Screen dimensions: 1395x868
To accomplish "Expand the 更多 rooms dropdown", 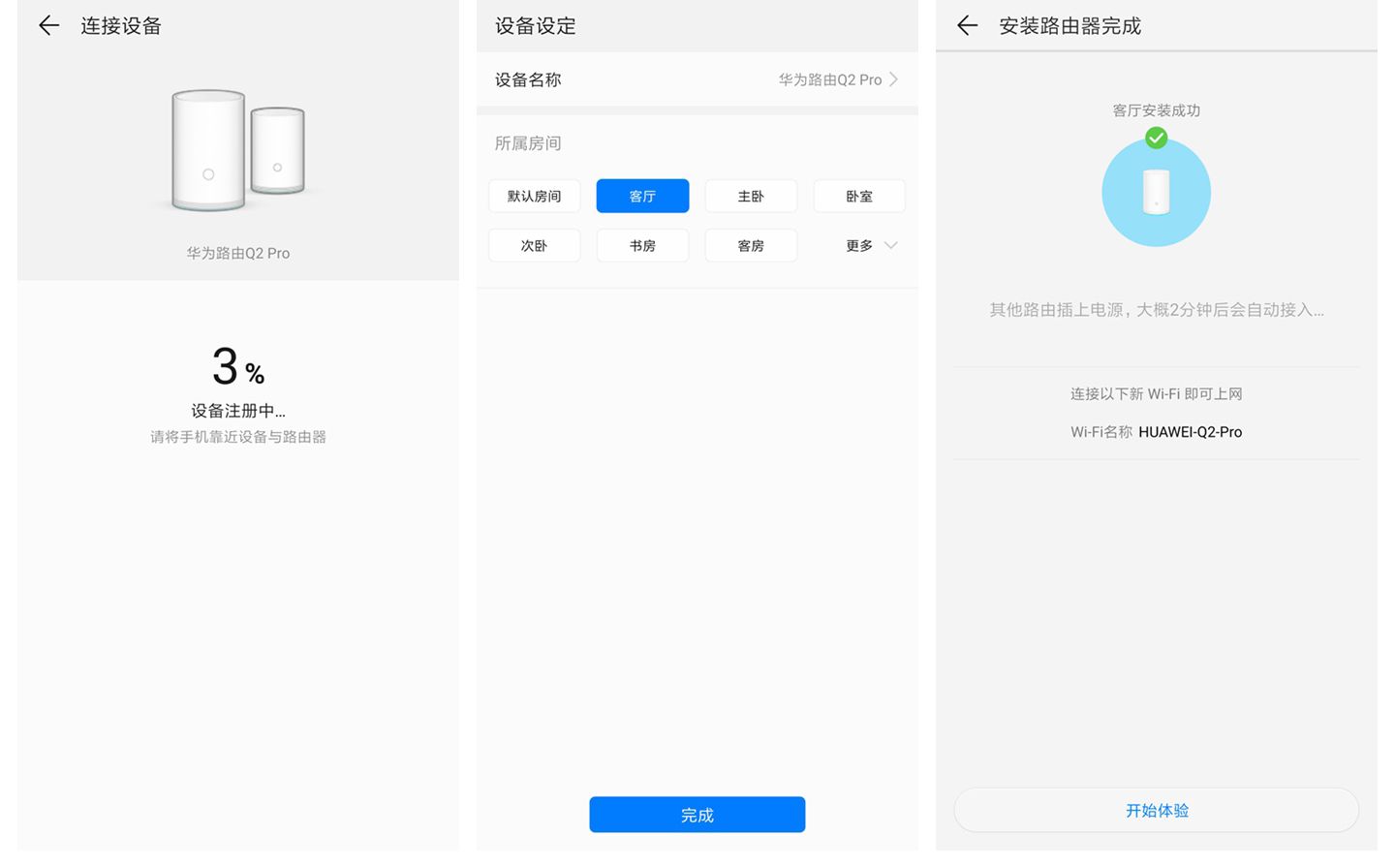I will [871, 245].
